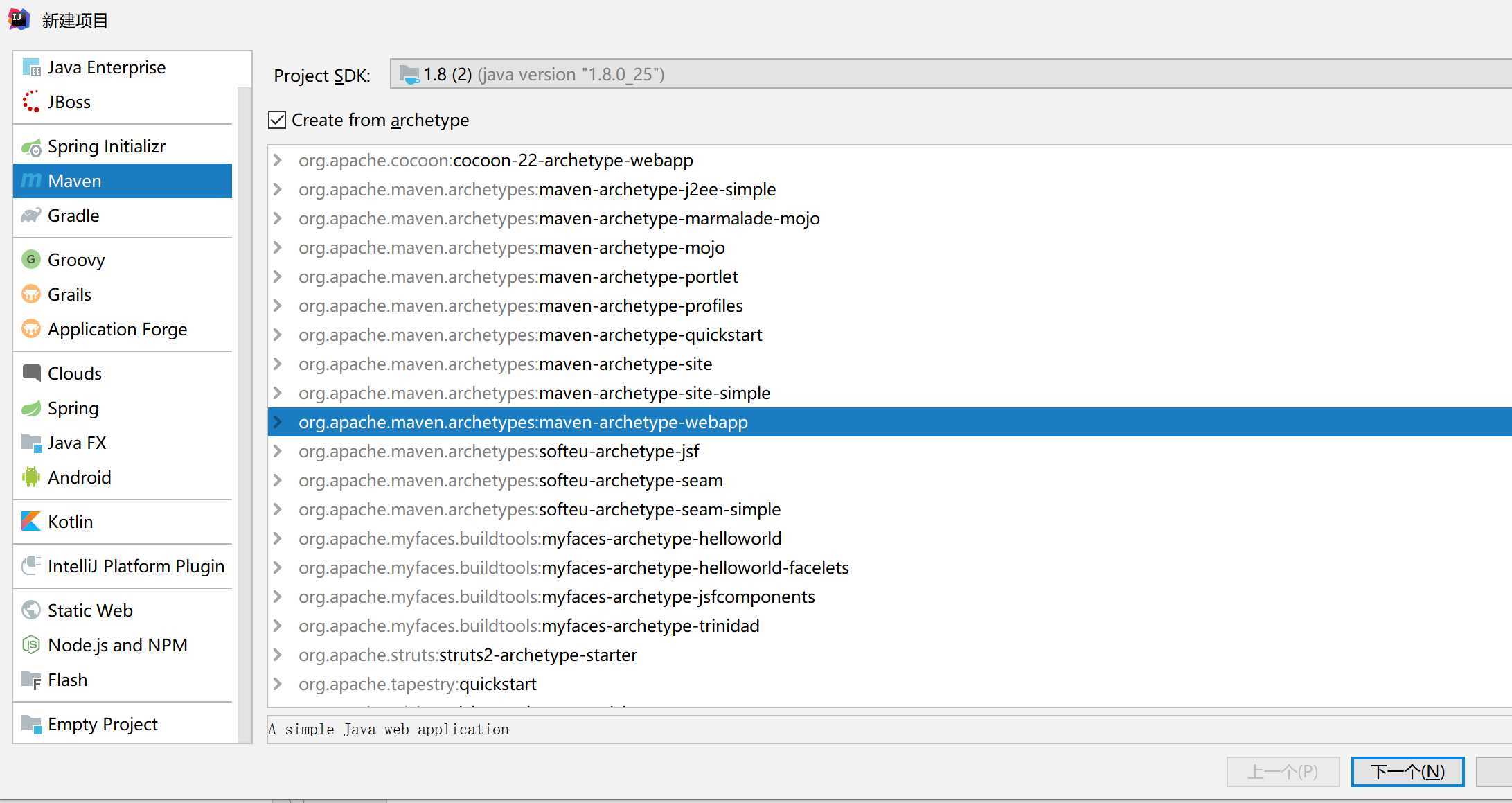Click project type list scrollbar

[244, 414]
